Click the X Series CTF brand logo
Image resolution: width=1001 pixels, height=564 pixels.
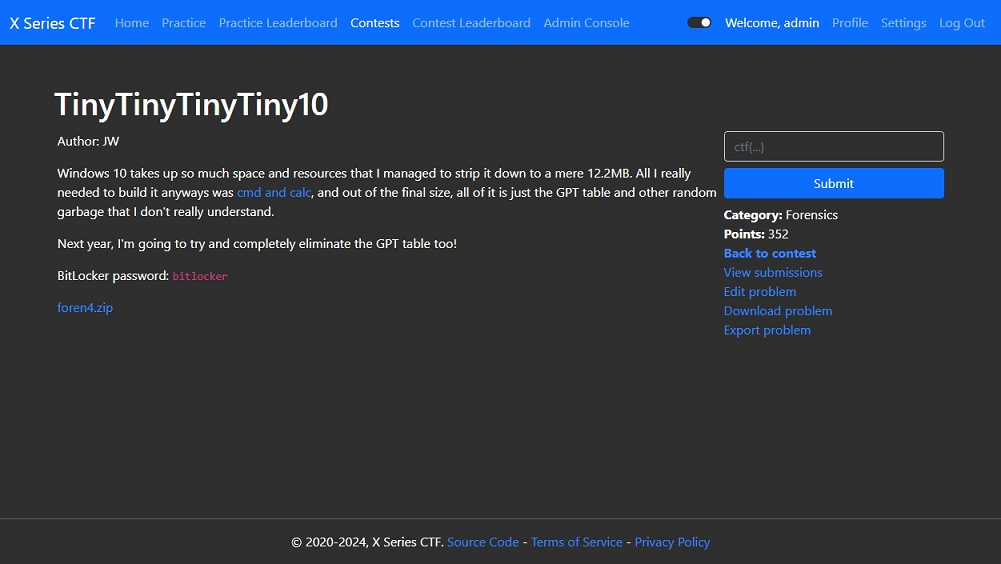(53, 23)
